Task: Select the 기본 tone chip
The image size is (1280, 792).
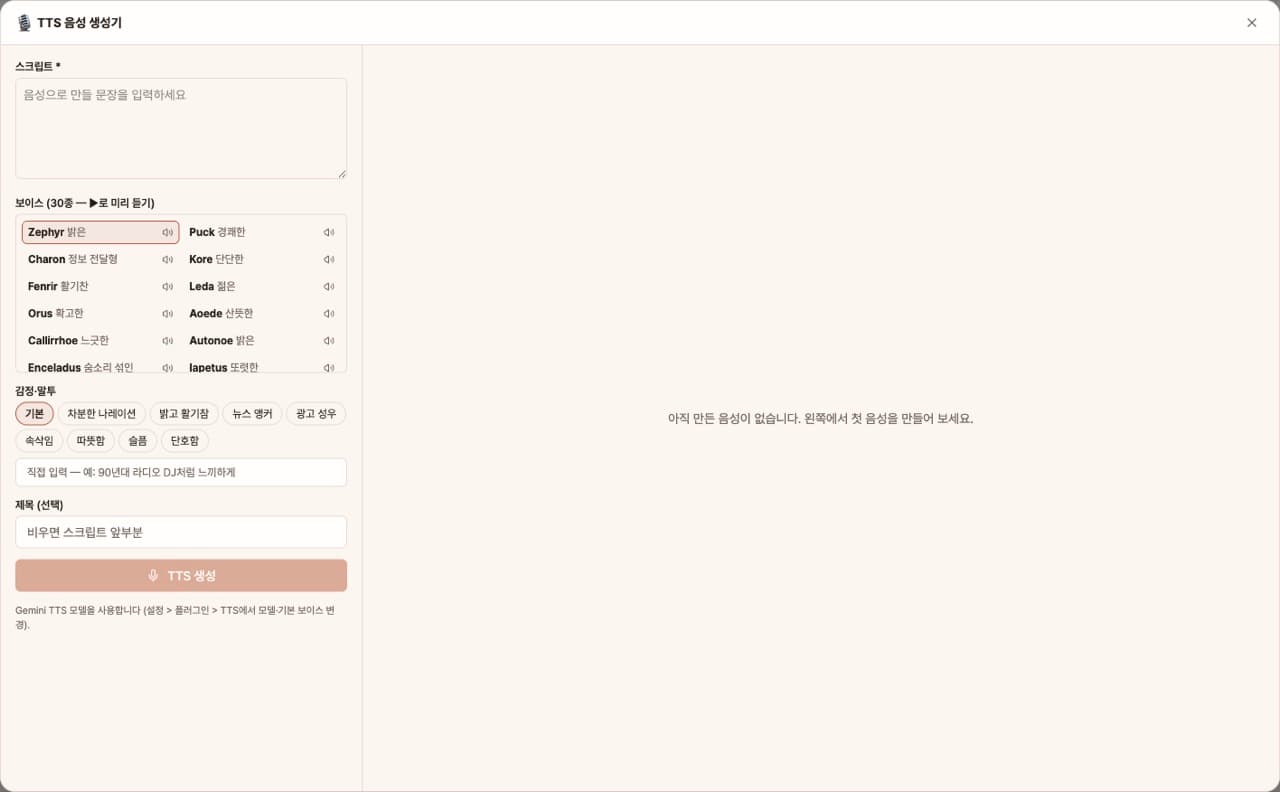Action: point(34,414)
